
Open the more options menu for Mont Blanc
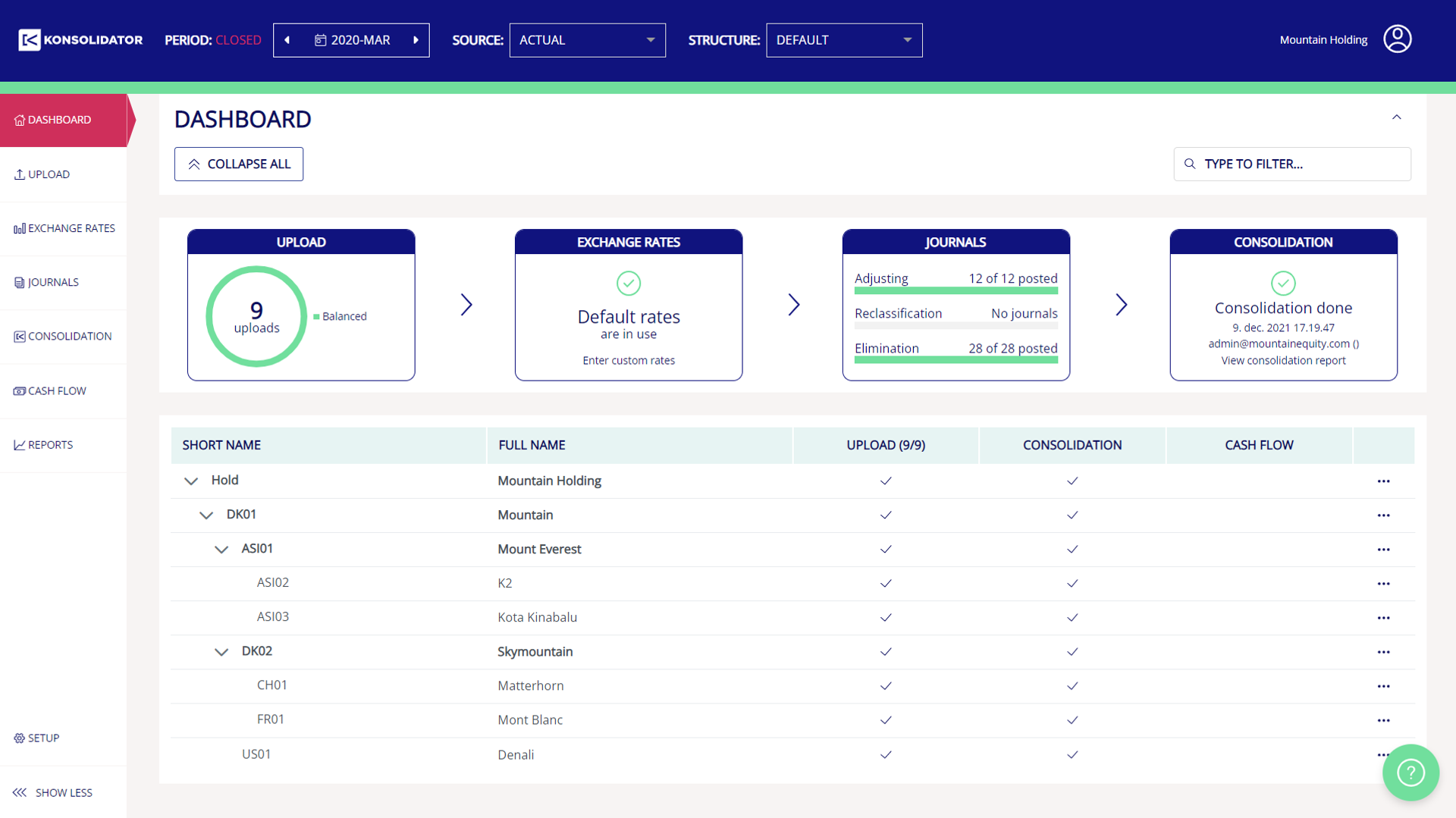click(1383, 720)
